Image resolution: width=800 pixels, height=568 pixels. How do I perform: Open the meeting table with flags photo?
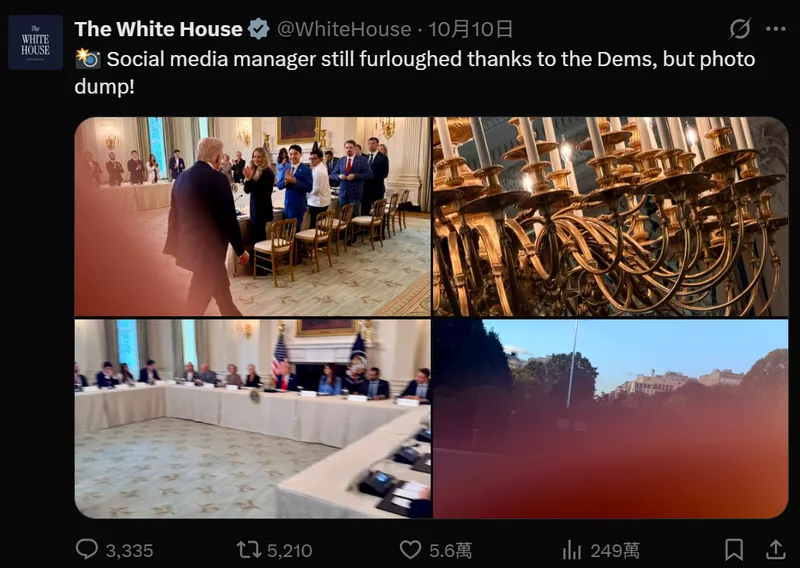(253, 418)
